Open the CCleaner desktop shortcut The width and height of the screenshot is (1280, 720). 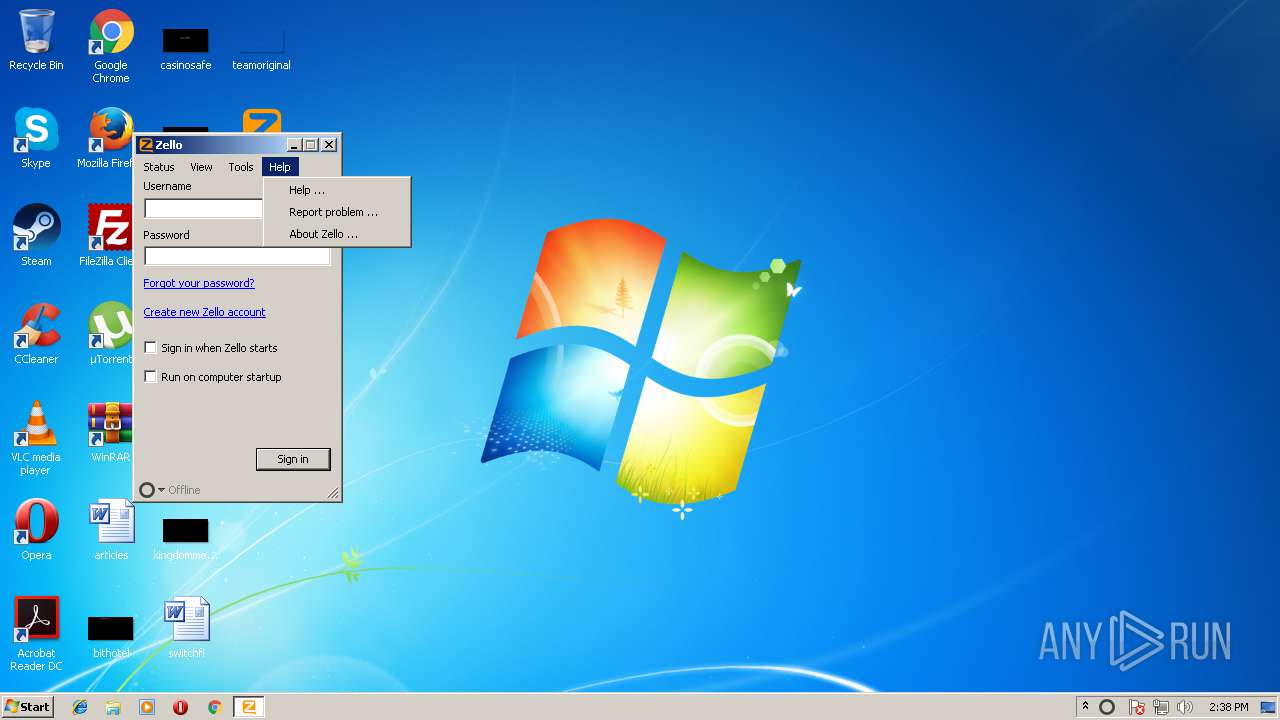click(36, 334)
